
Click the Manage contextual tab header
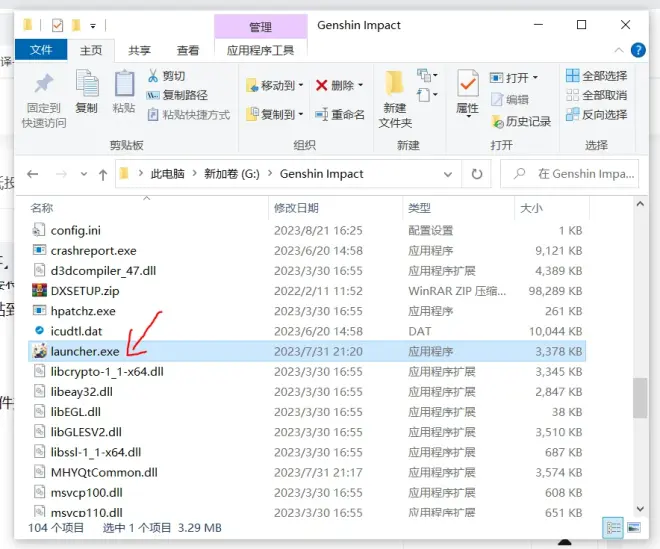[x=261, y=27]
